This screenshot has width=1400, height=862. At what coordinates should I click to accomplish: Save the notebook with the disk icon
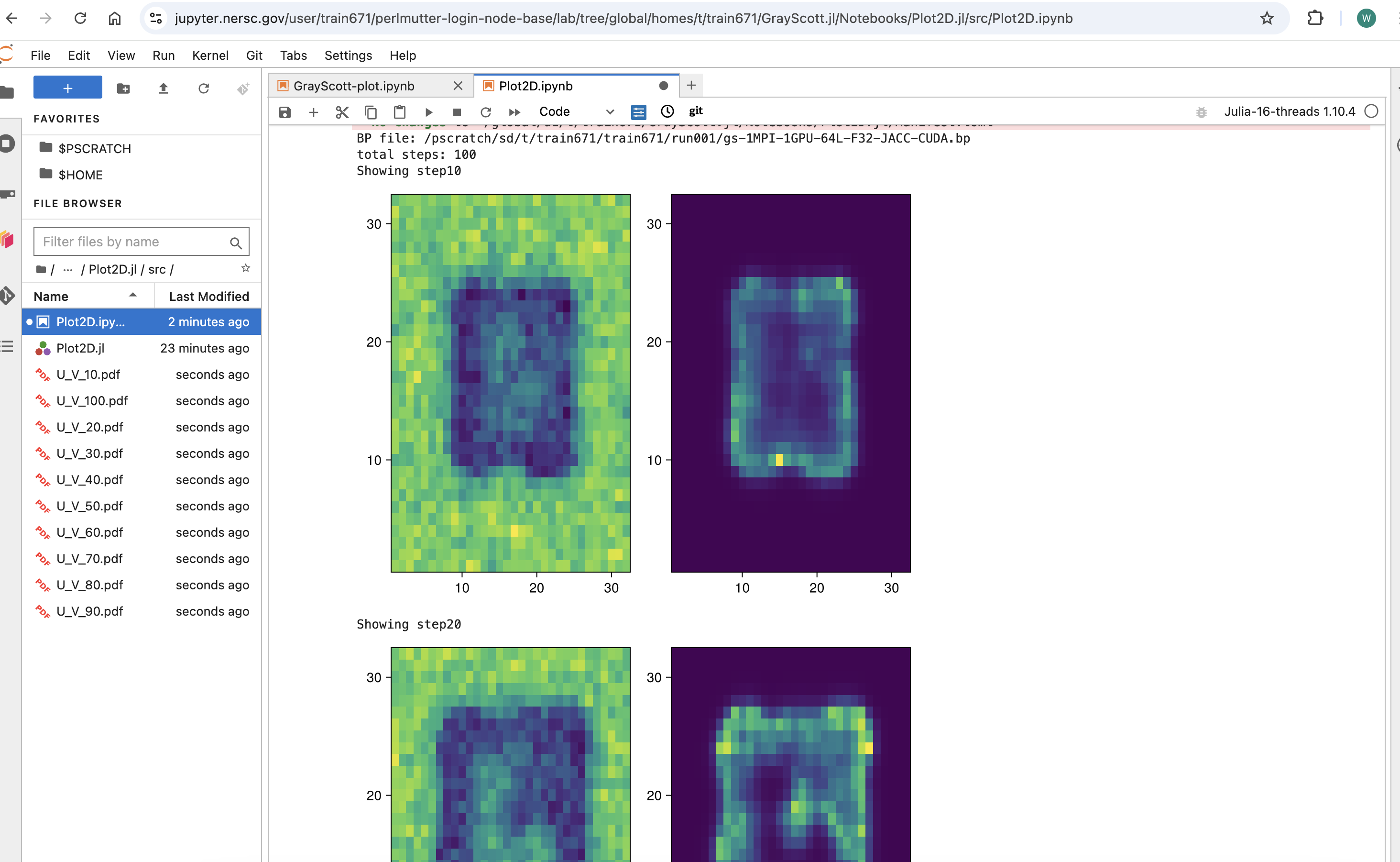(x=285, y=112)
